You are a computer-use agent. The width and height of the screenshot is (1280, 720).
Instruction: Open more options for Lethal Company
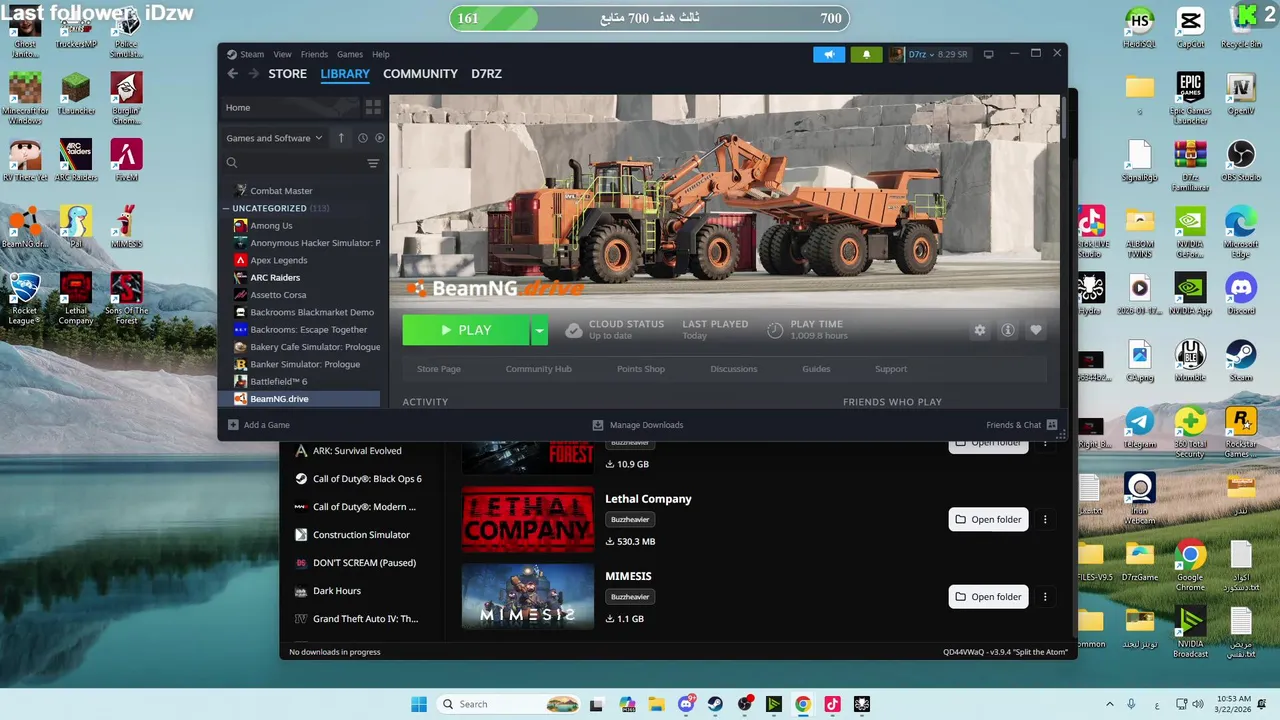(x=1045, y=519)
